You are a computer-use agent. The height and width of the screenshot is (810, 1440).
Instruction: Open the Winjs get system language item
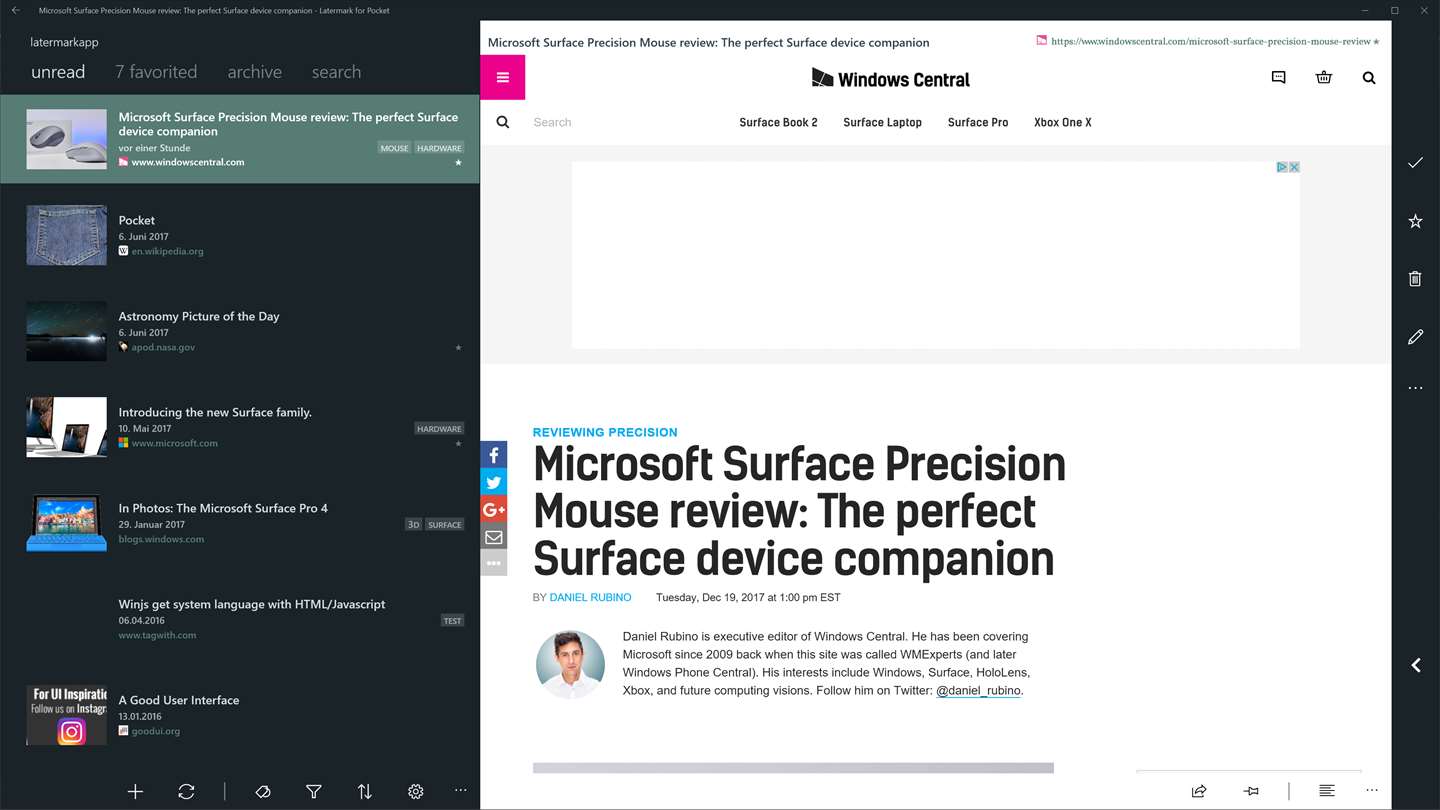(x=240, y=619)
